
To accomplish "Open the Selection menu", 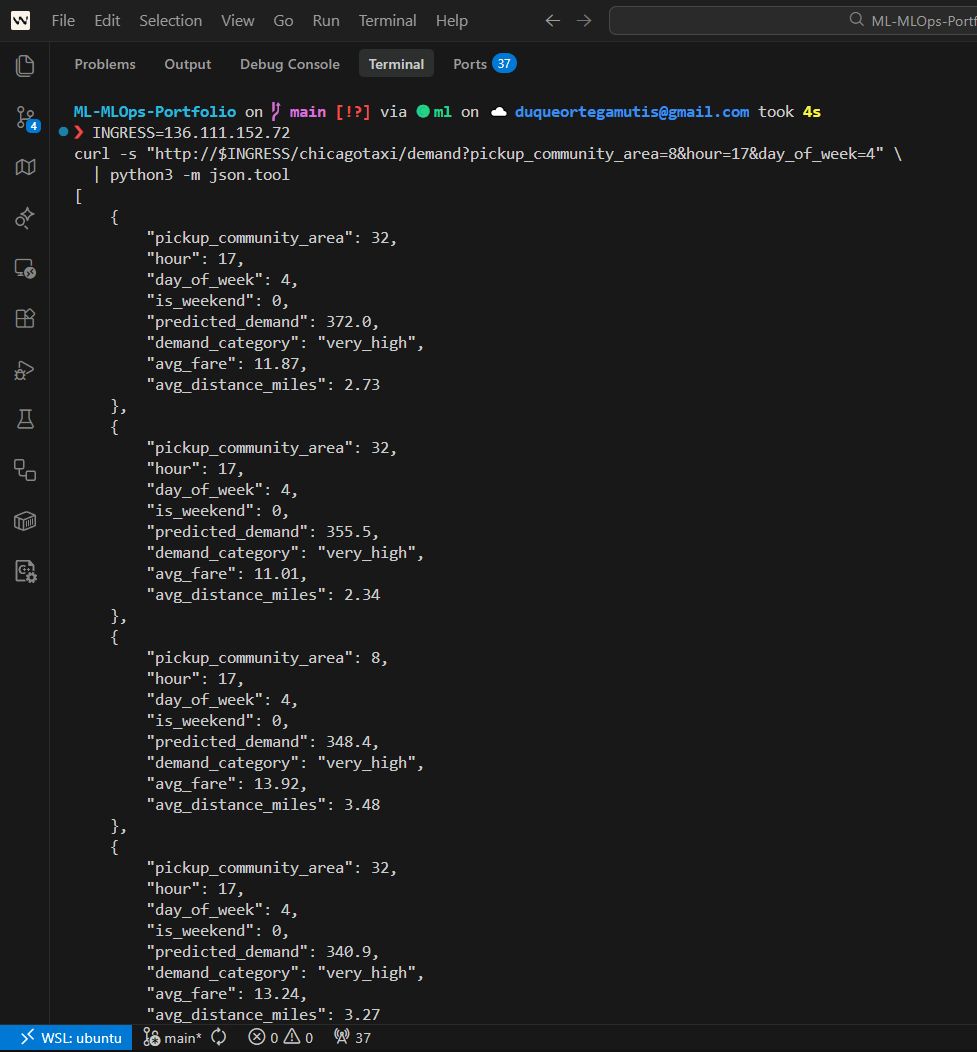I will point(170,21).
